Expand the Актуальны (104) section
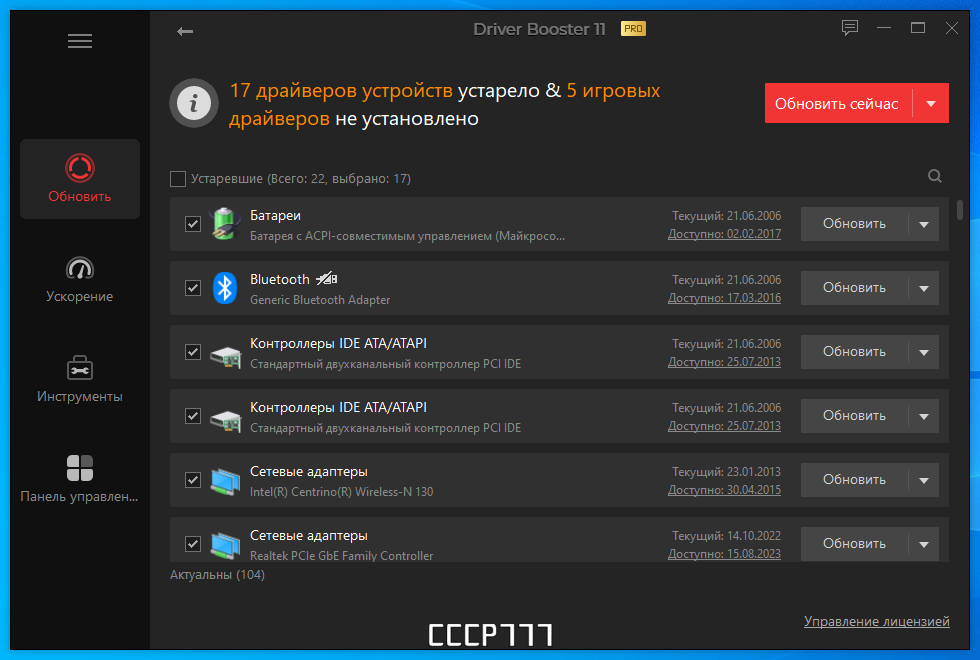The height and width of the screenshot is (660, 980). [218, 574]
